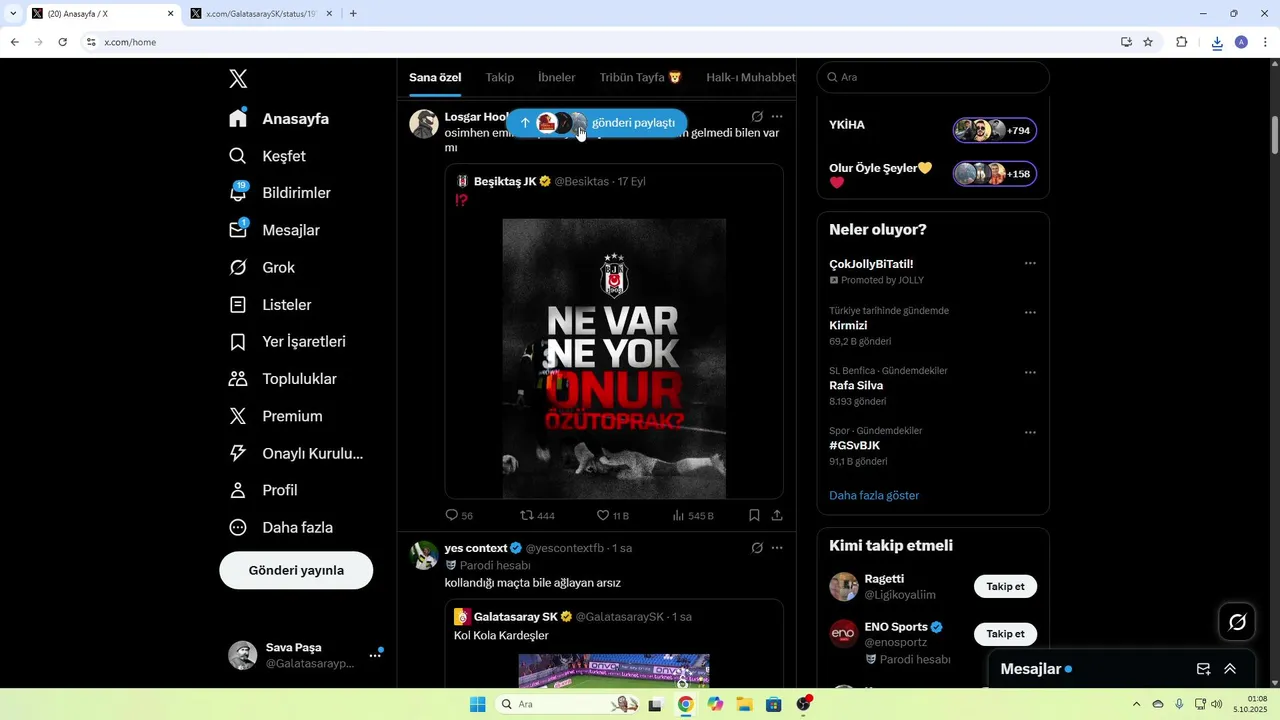The width and height of the screenshot is (1280, 720).
Task: Open floating Grok button at bottom right
Action: point(1237,622)
